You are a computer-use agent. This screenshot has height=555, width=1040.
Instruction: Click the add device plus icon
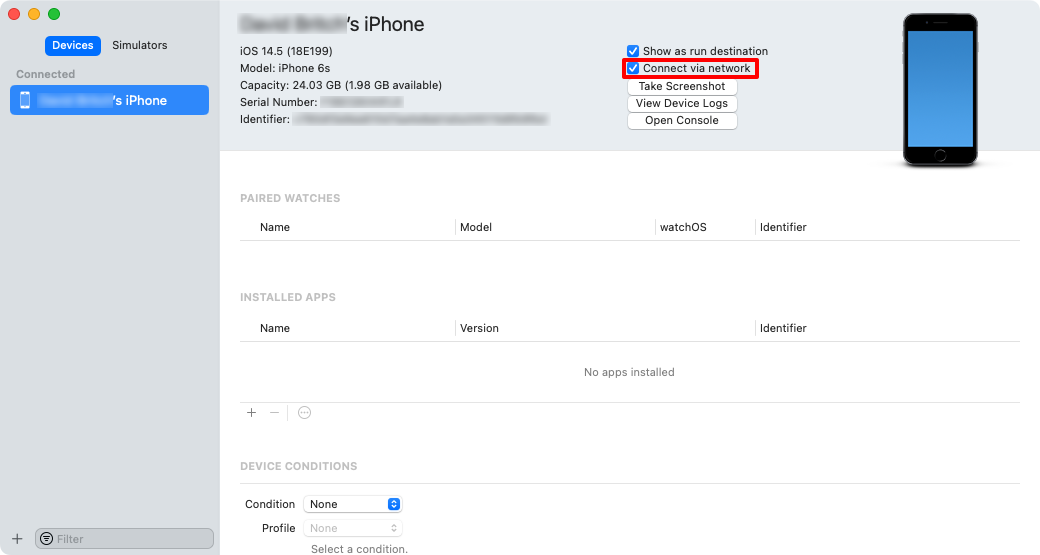pos(17,539)
